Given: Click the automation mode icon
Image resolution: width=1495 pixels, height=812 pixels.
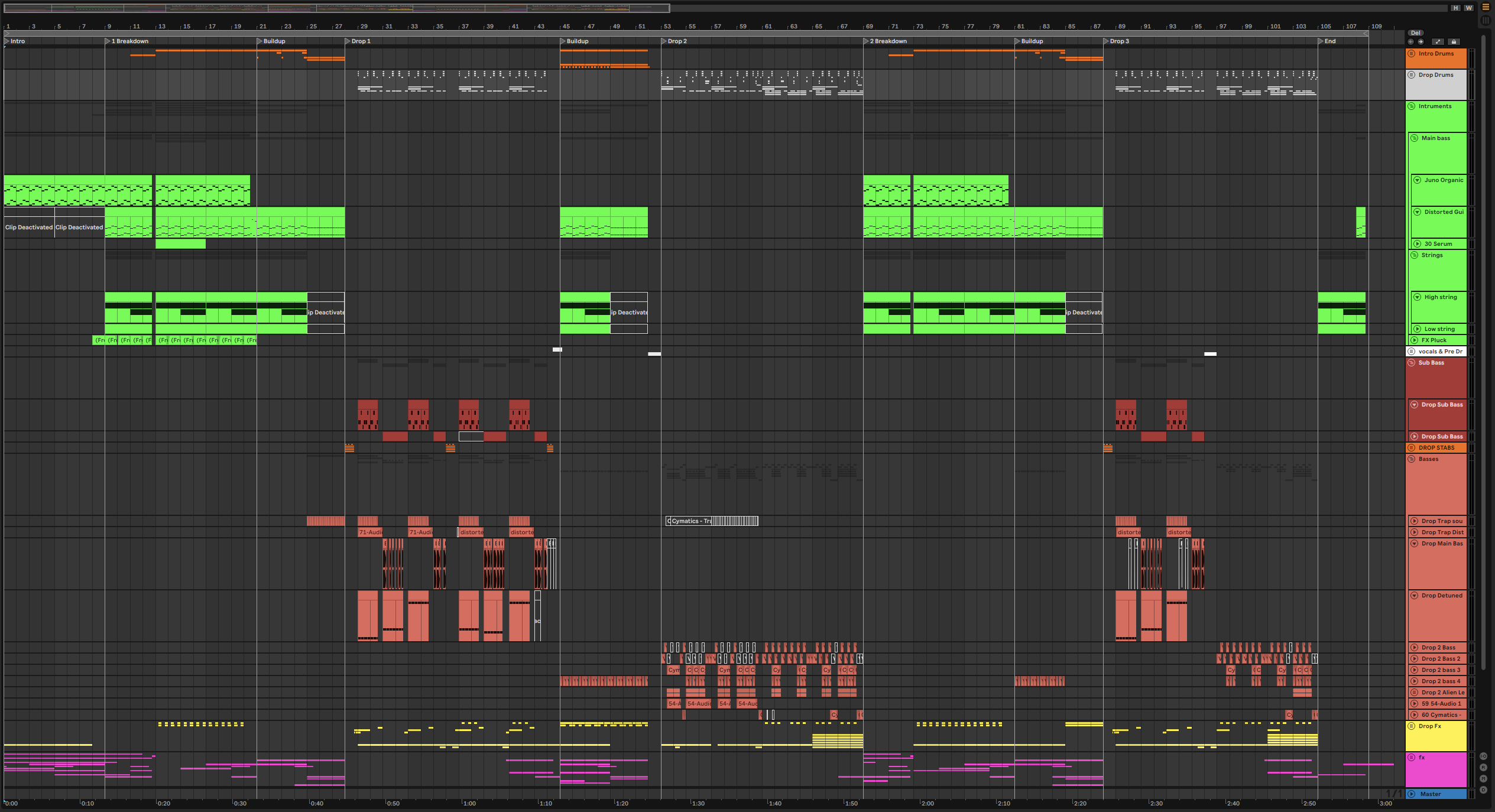Looking at the screenshot, I should point(1438,42).
